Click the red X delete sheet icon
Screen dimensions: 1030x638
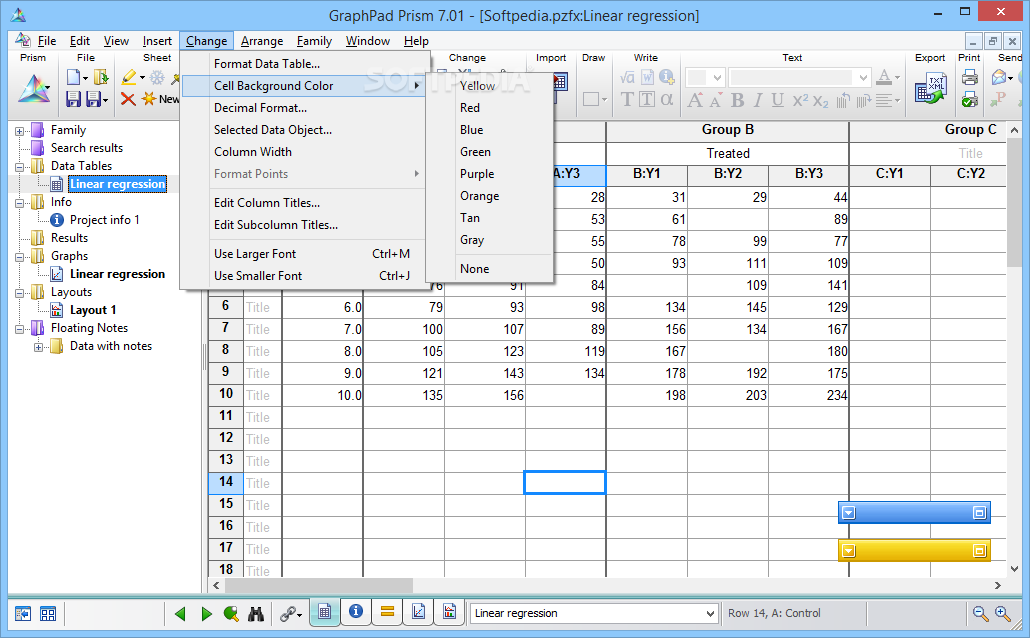tap(128, 99)
